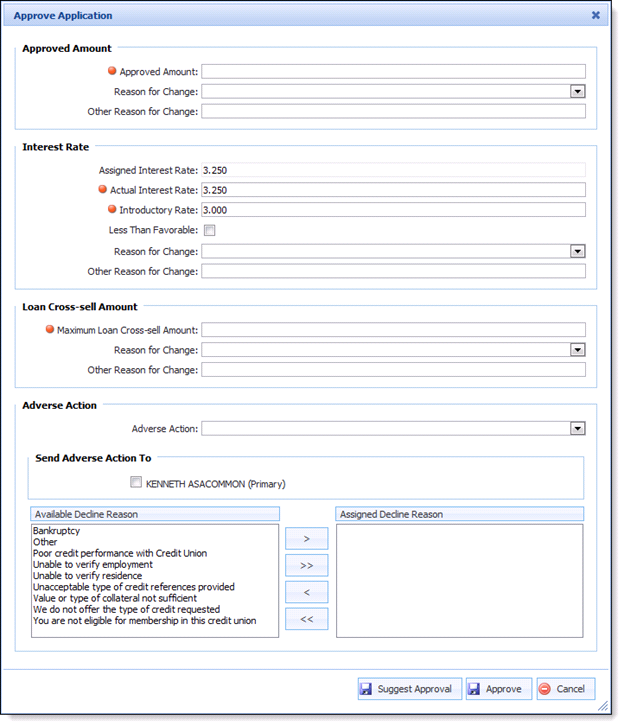The image size is (624, 726).
Task: Click the save icon on the Approve button
Action: tap(474, 689)
